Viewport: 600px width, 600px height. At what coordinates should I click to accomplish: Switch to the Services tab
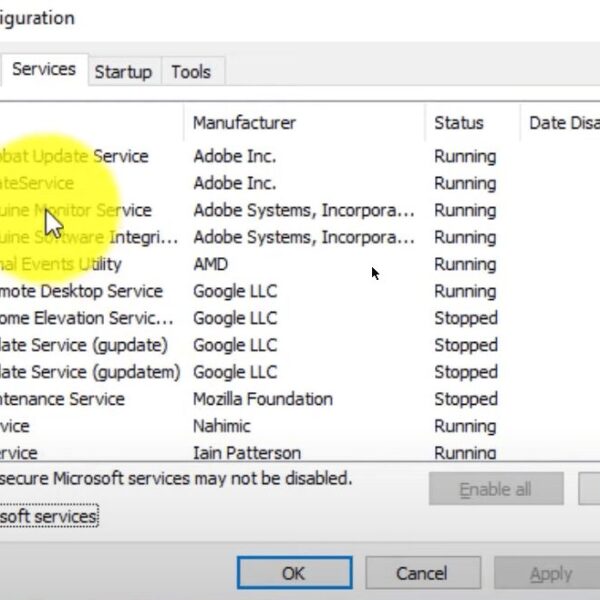[x=44, y=70]
